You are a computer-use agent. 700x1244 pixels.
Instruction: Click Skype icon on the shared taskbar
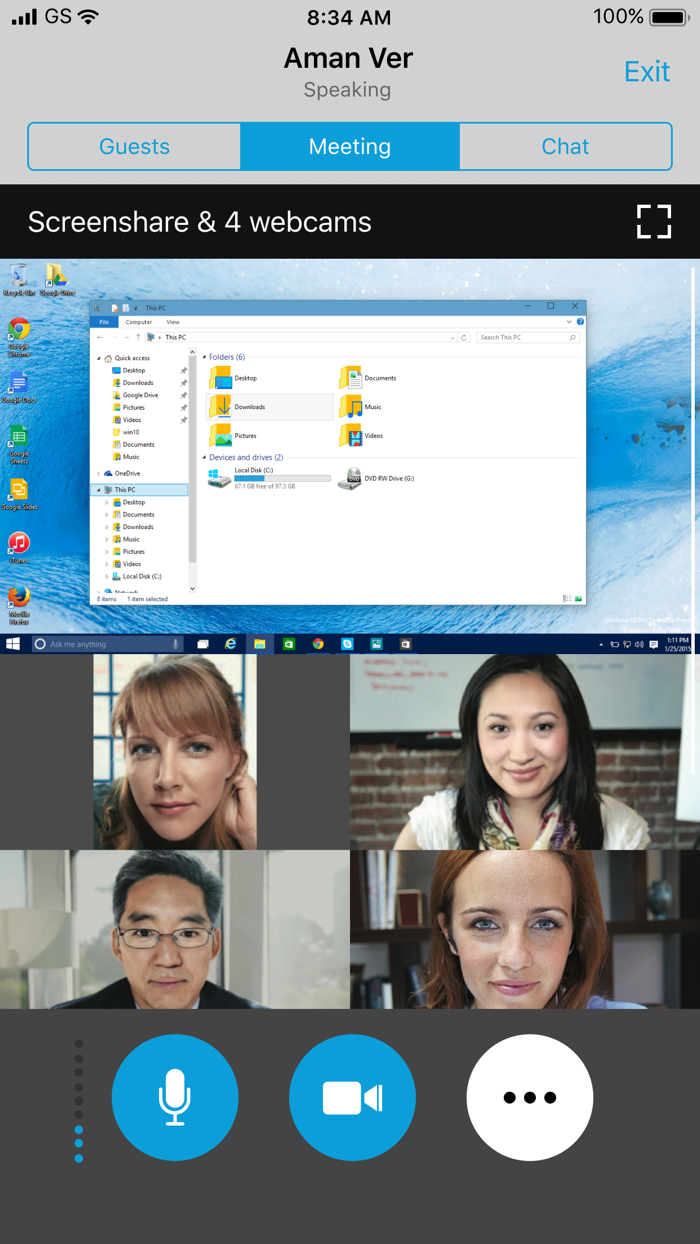[347, 644]
